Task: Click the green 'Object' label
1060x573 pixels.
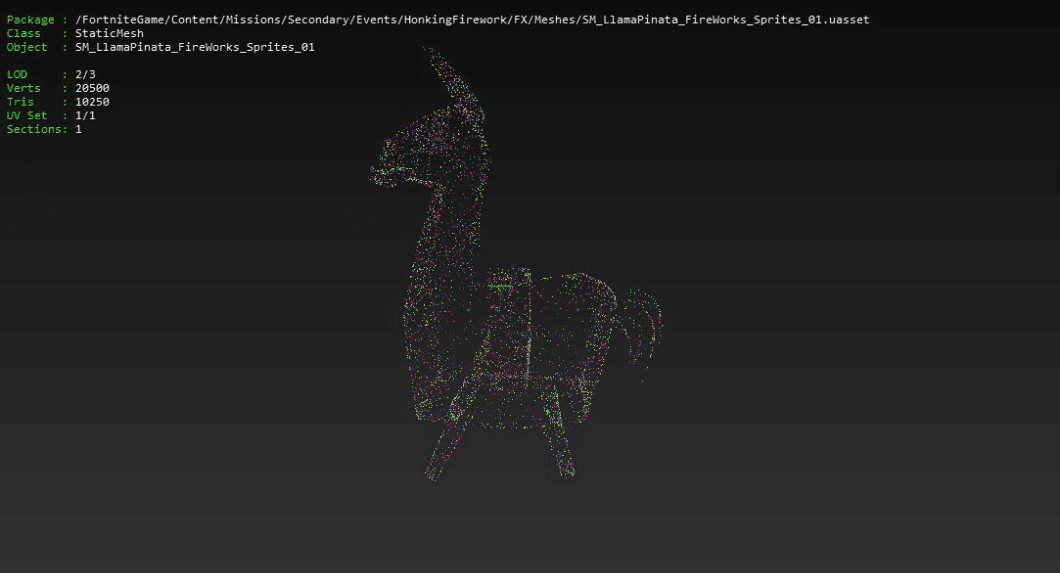Action: point(27,47)
